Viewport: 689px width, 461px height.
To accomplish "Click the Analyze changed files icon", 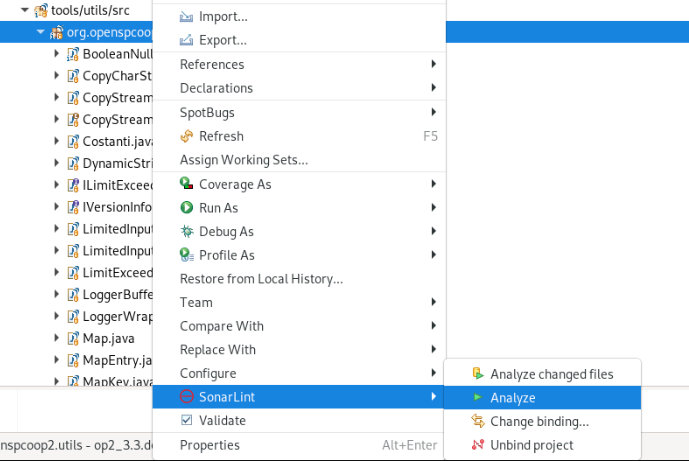I will 478,374.
